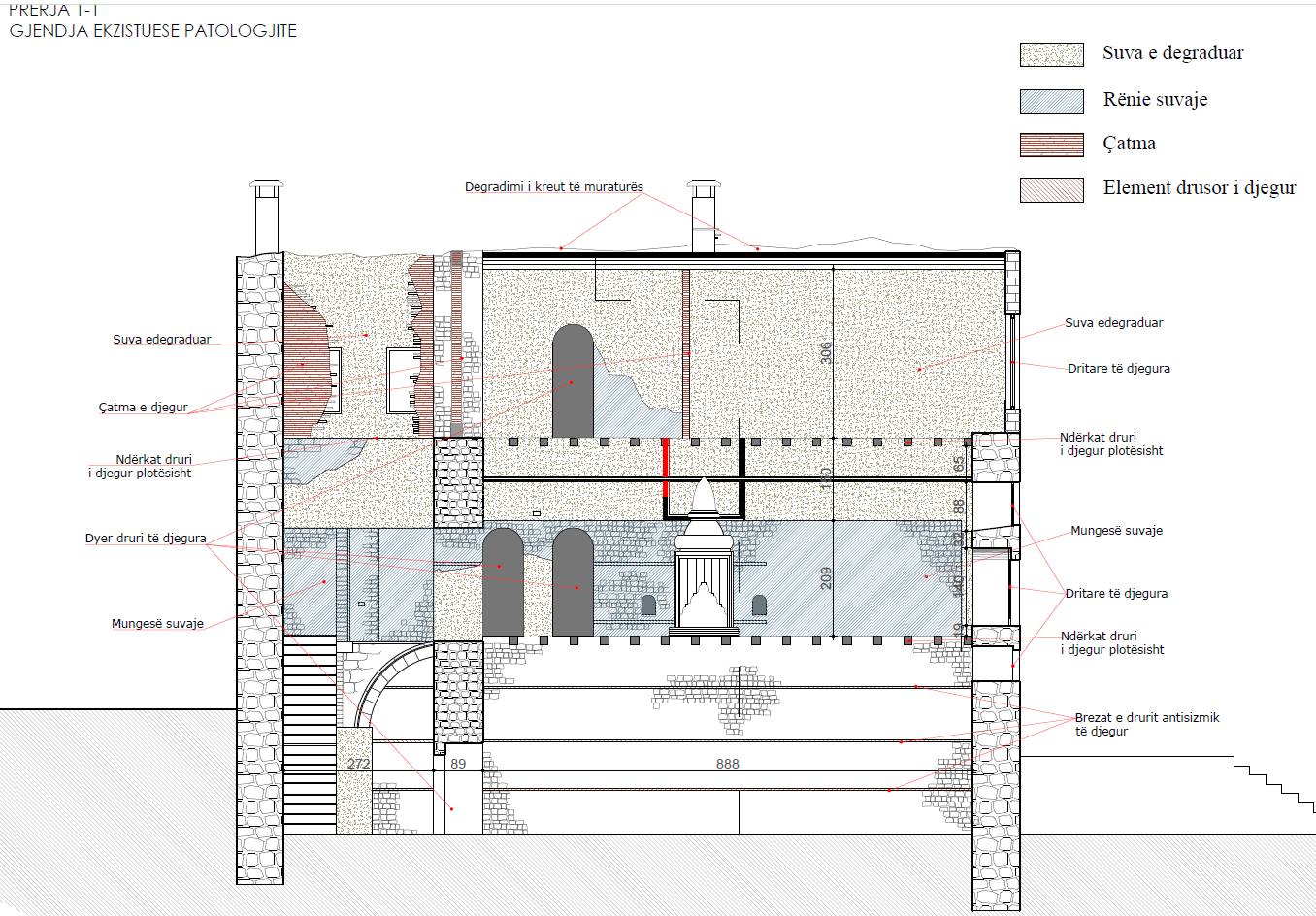Select the ornate central fireplace drawing
The height and width of the screenshot is (916, 1316).
tap(703, 572)
